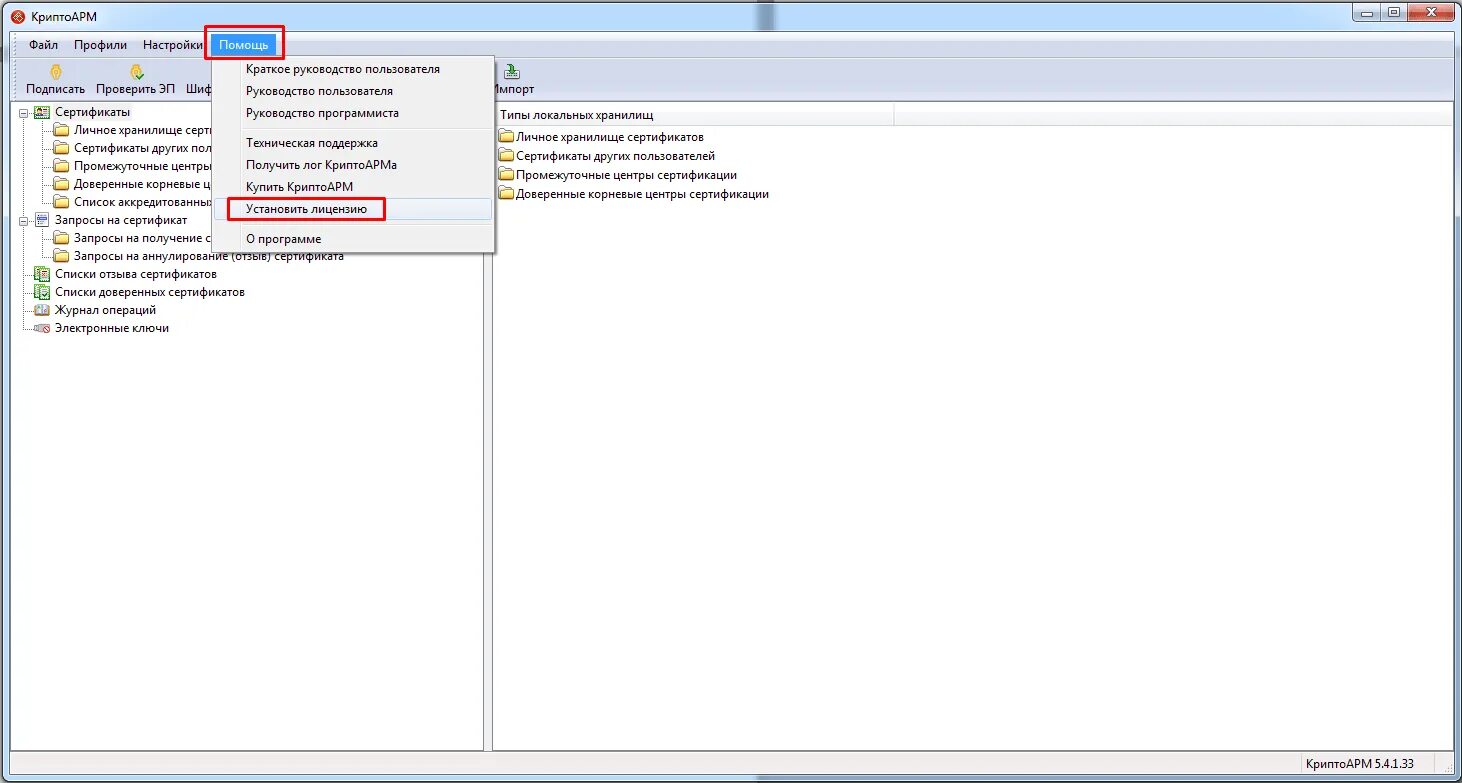Select Промежуточные центры сертификации in right list
Screen dimensions: 1462x783
(x=627, y=175)
